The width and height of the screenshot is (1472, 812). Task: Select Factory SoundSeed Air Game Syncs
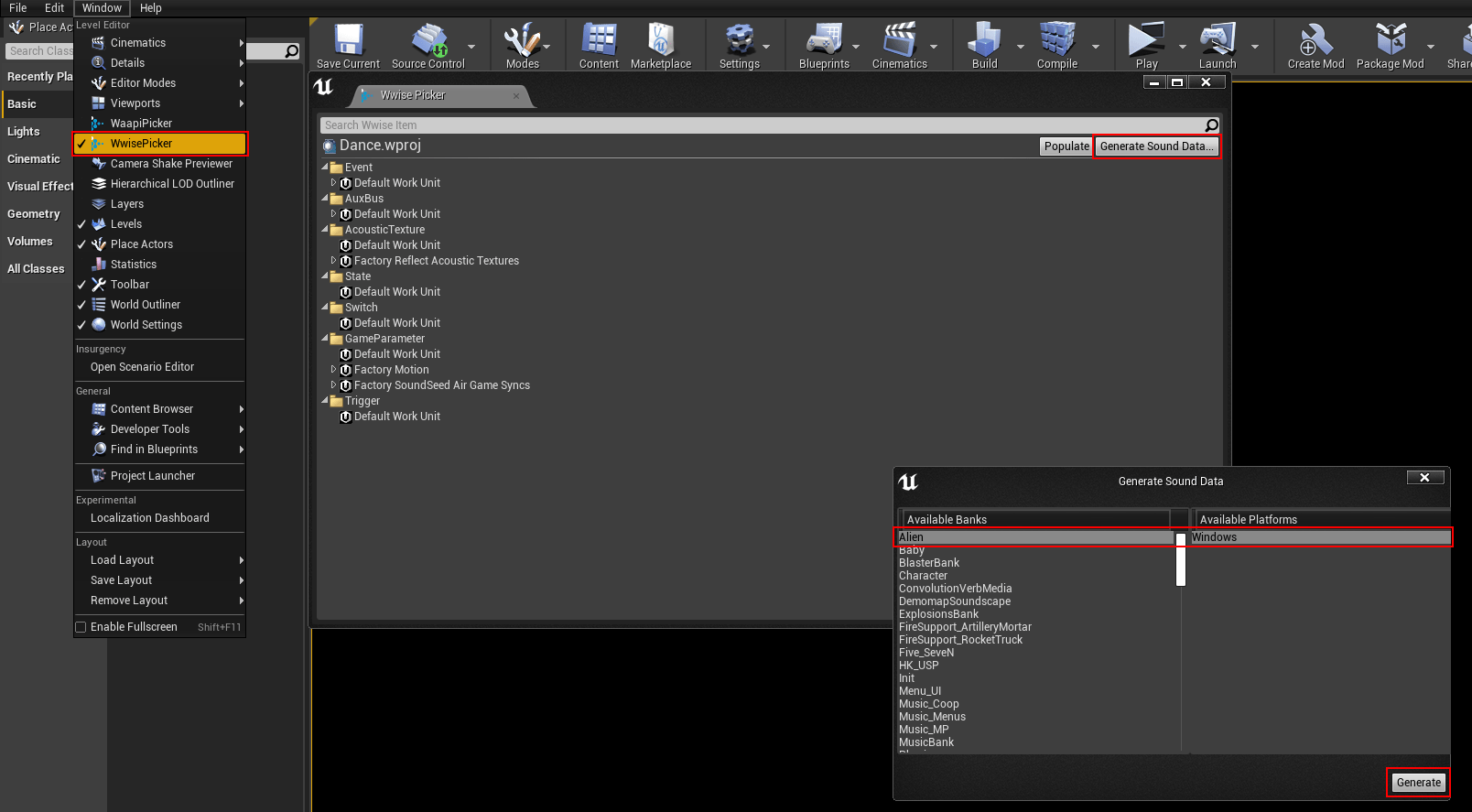442,385
